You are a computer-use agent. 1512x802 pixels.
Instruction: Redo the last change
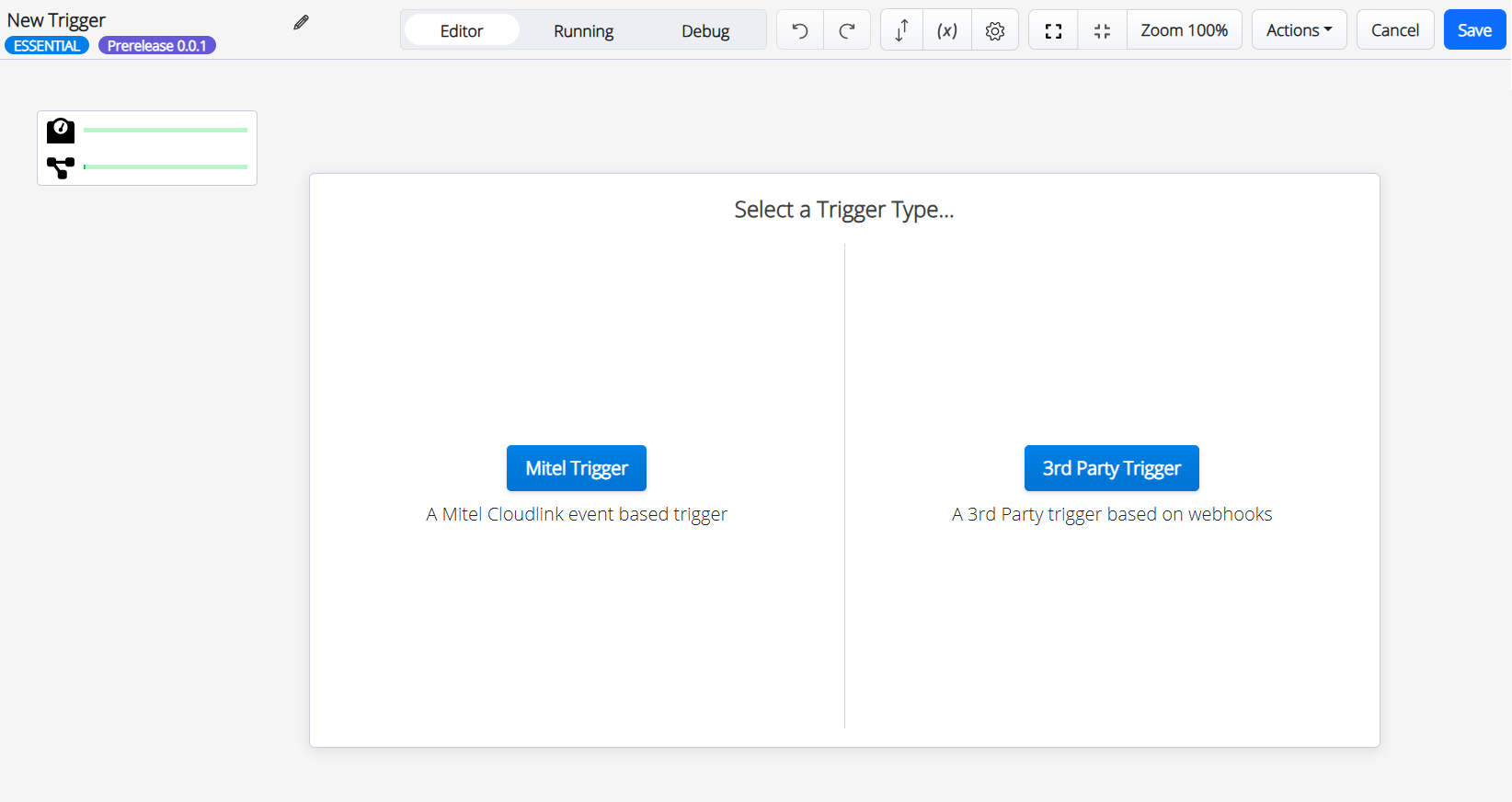point(847,30)
